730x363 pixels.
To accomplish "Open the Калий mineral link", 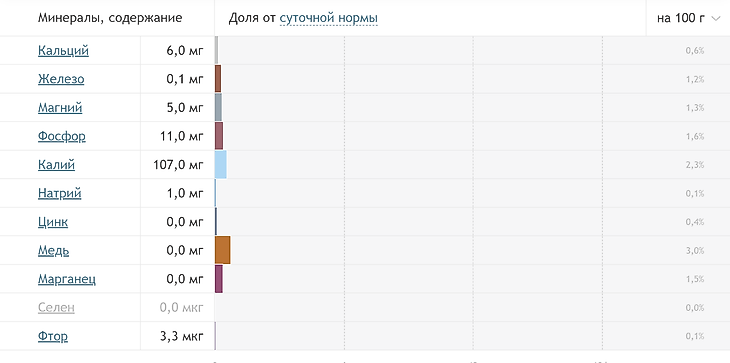I will pos(56,165).
